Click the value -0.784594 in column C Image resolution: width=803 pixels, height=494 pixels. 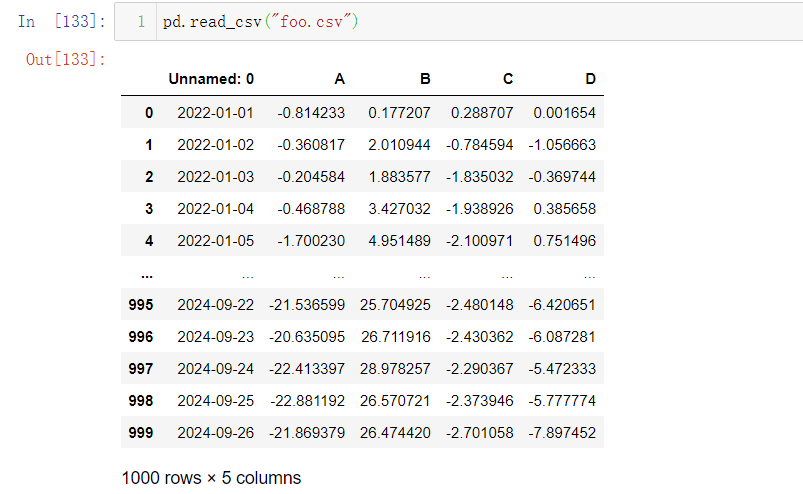tap(479, 145)
